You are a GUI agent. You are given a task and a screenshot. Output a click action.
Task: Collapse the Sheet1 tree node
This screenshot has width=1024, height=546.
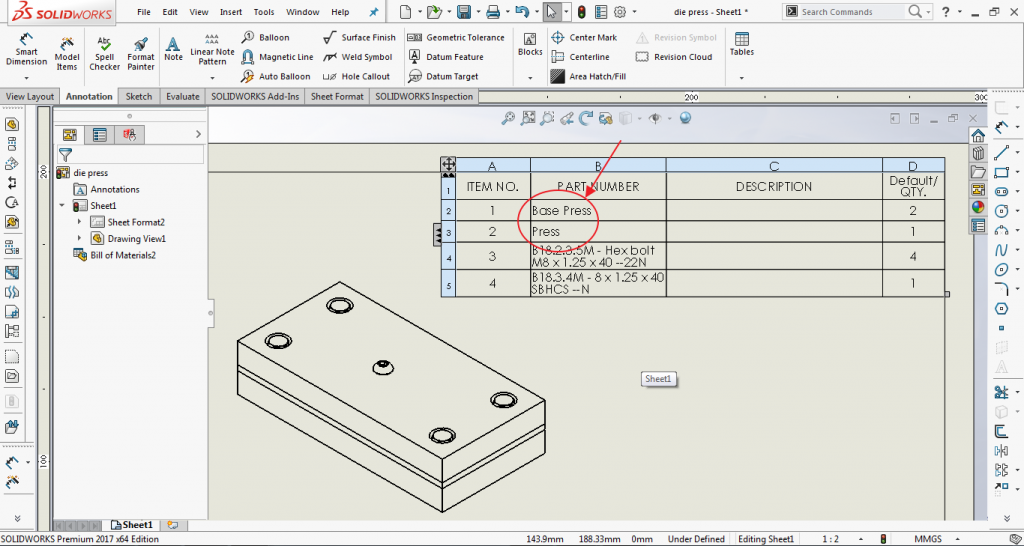click(x=62, y=206)
